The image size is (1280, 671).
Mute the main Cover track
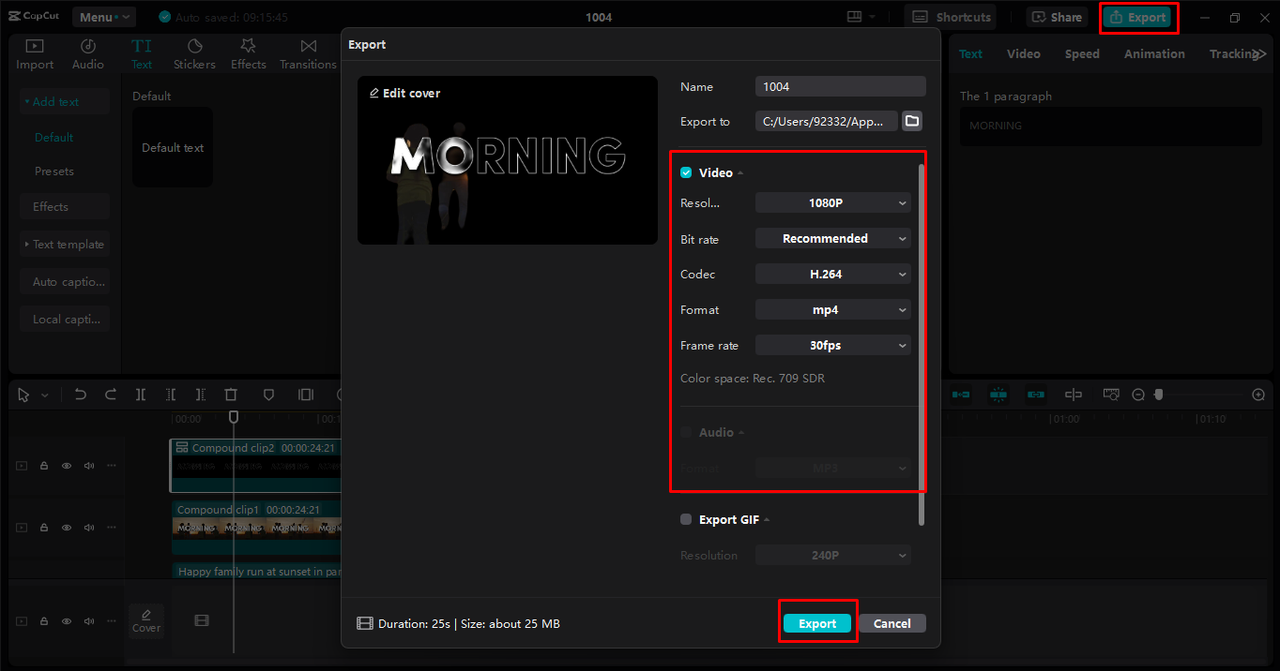89,621
